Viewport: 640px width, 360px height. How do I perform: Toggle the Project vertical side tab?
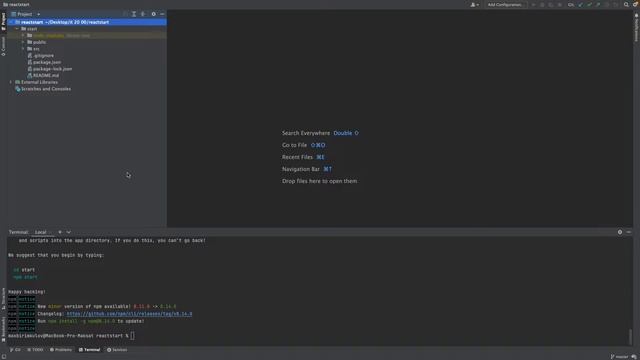(4, 21)
